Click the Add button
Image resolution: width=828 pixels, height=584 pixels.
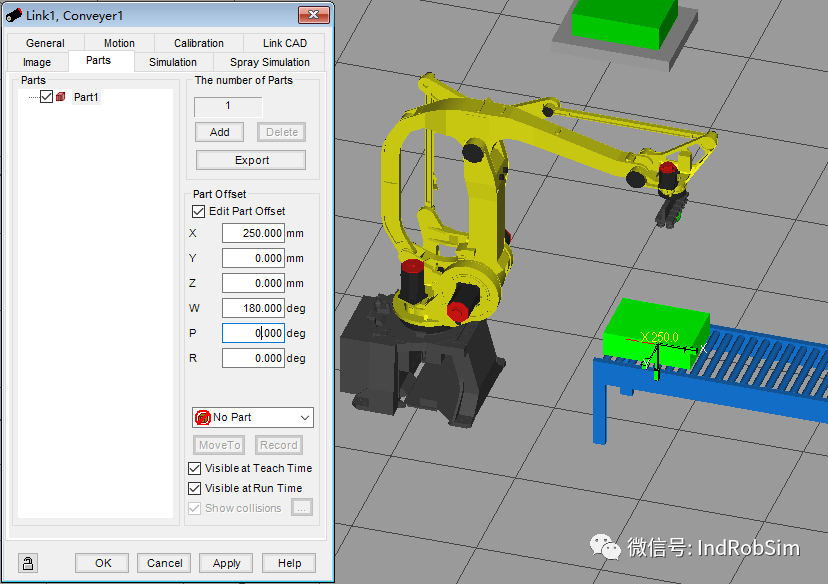click(x=220, y=132)
